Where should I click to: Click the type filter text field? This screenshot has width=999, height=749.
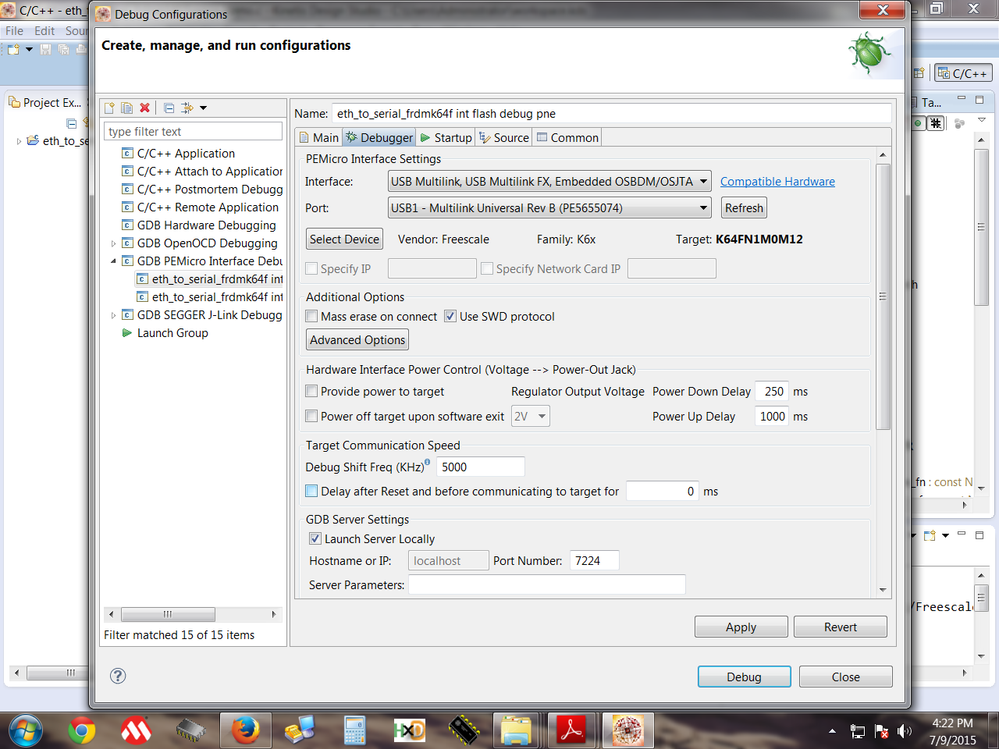coord(193,131)
